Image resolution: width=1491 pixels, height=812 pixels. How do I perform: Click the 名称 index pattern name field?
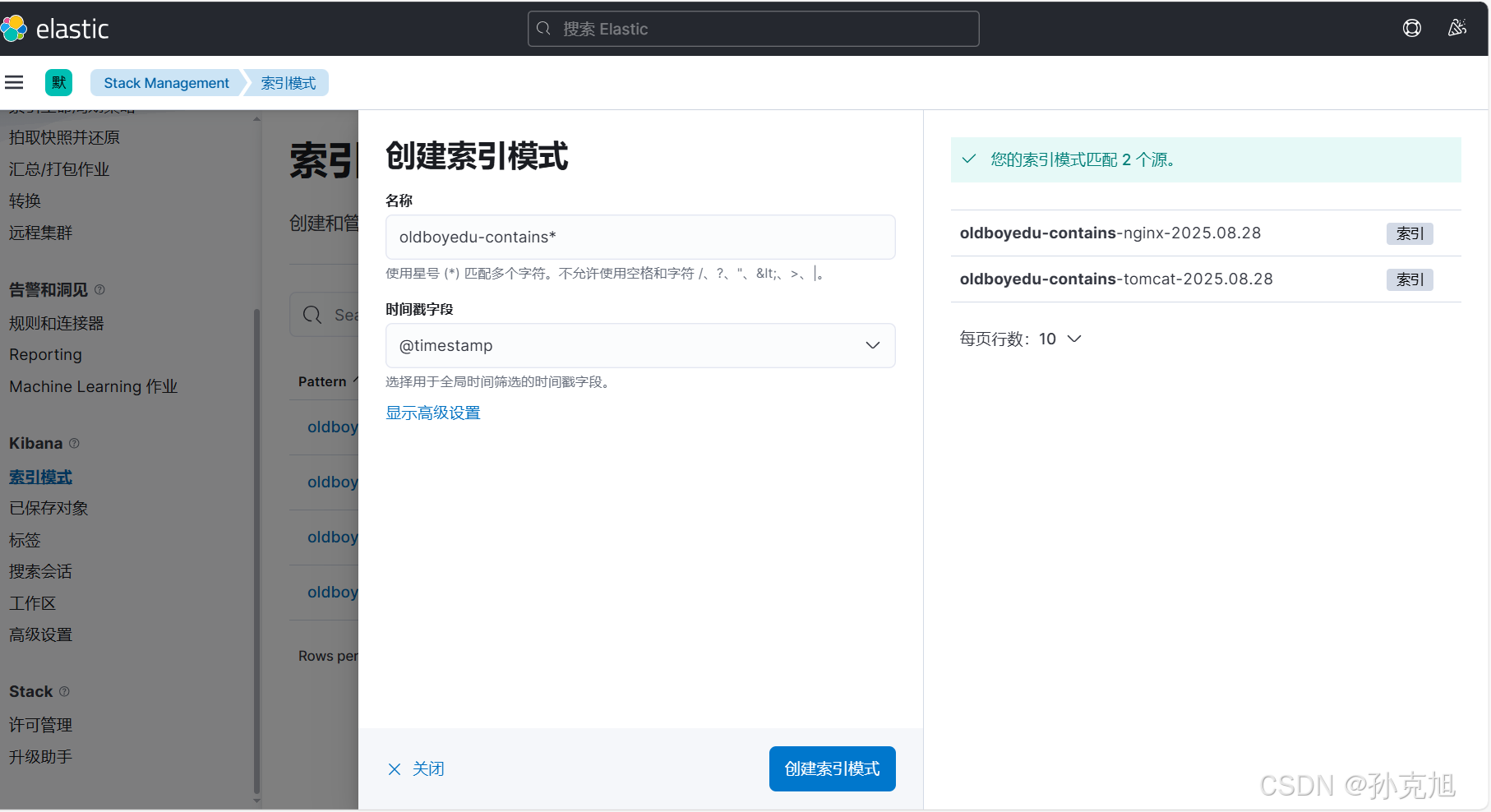click(640, 238)
